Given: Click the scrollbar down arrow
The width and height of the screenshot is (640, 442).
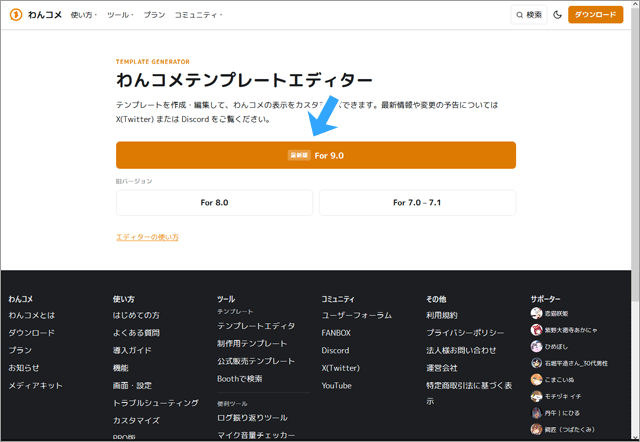Looking at the screenshot, I should 635,438.
